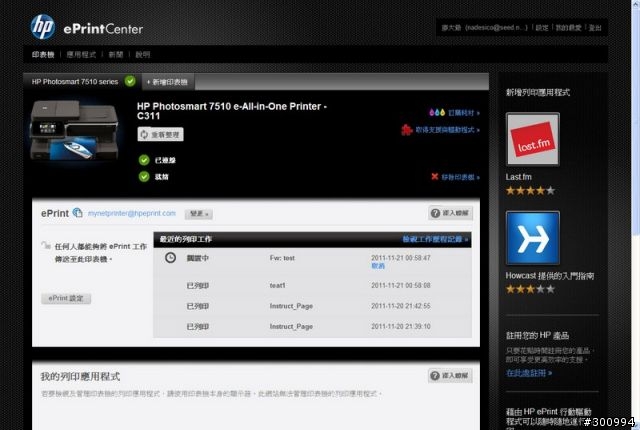The width and height of the screenshot is (640, 430).
Task: Click question mark icon in print apps panel
Action: coord(435,375)
